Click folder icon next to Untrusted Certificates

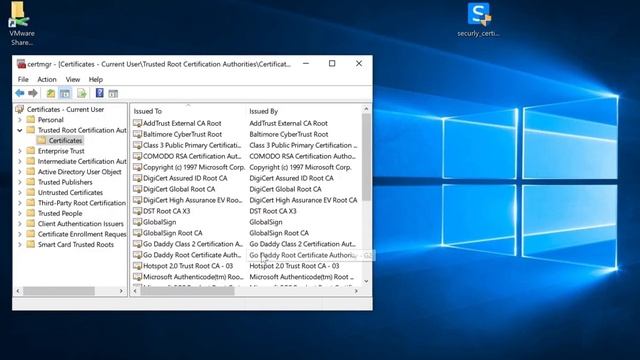pyautogui.click(x=31, y=192)
